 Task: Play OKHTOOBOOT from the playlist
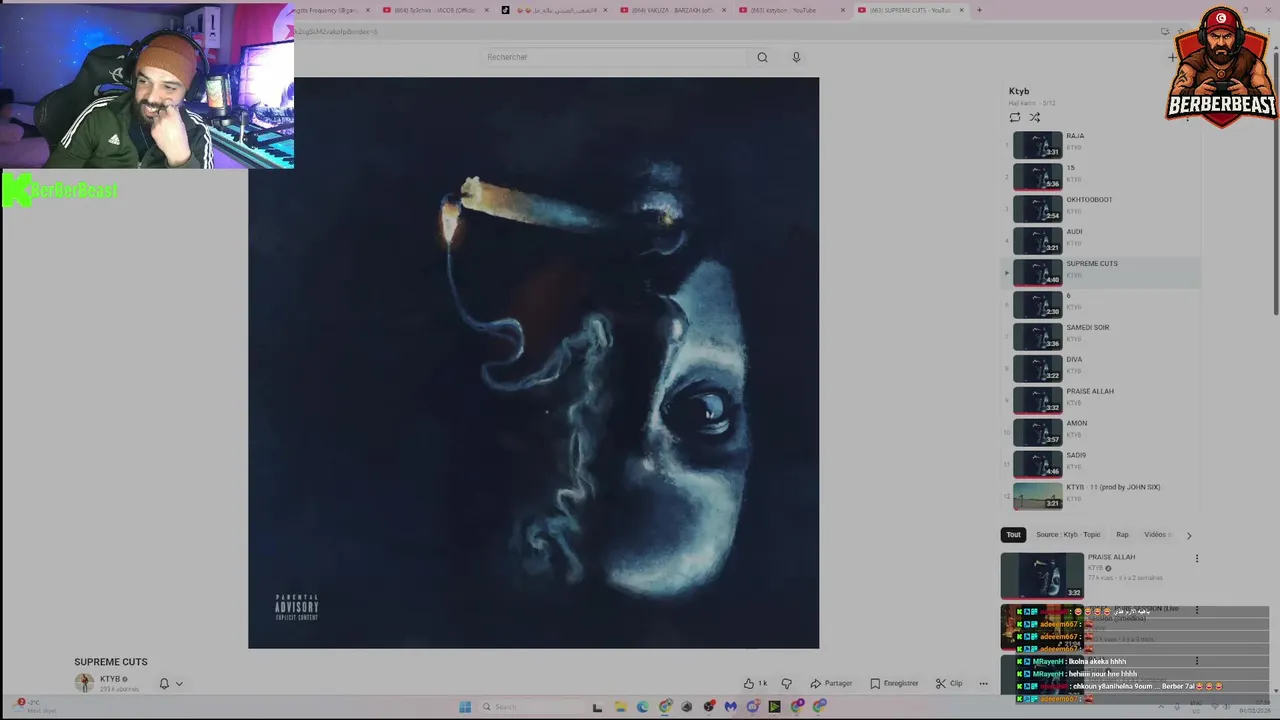click(x=1100, y=209)
